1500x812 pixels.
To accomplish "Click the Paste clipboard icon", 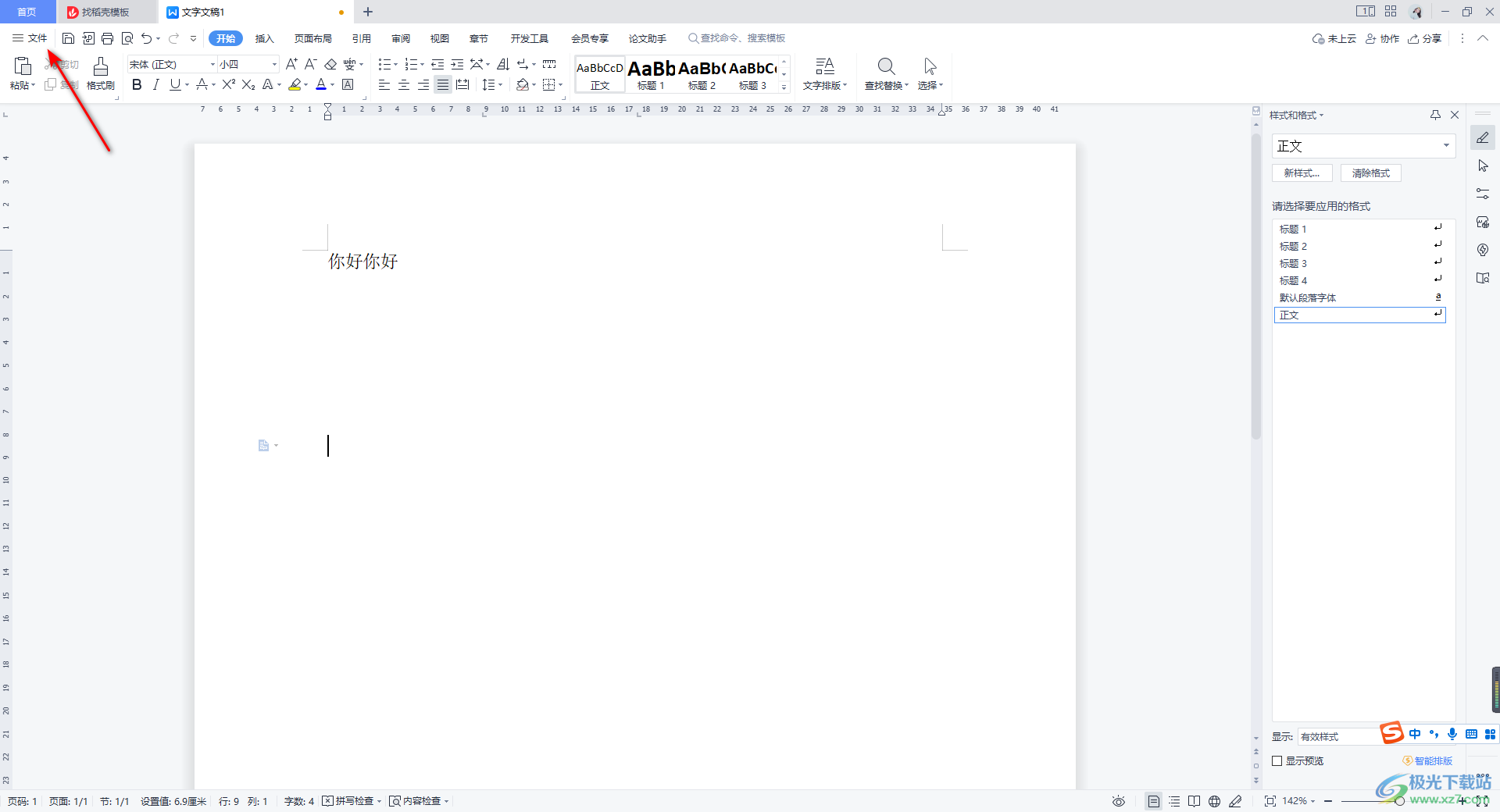I will [23, 66].
